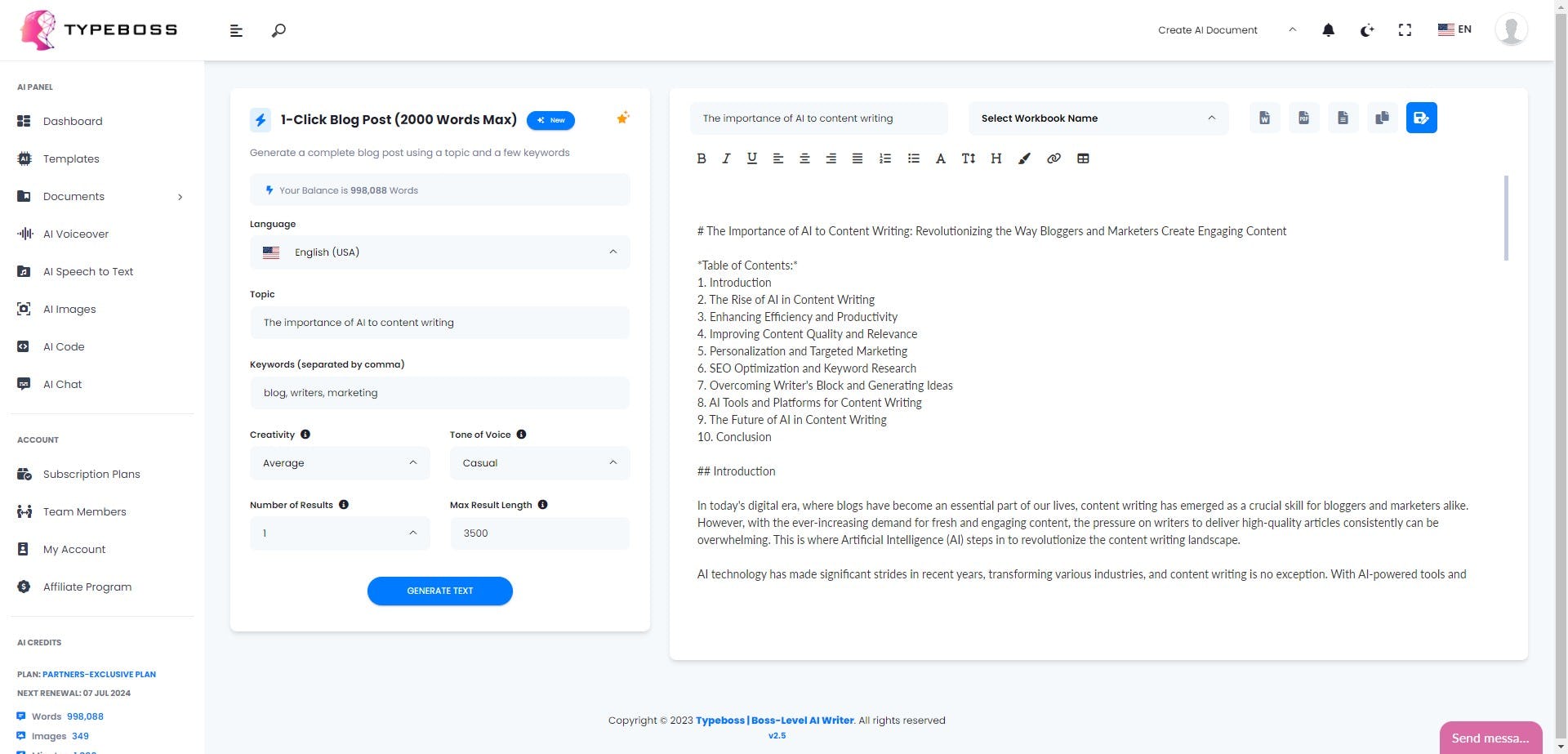The width and height of the screenshot is (1568, 754).
Task: Enter fullscreen mode via header icon
Action: click(1405, 30)
